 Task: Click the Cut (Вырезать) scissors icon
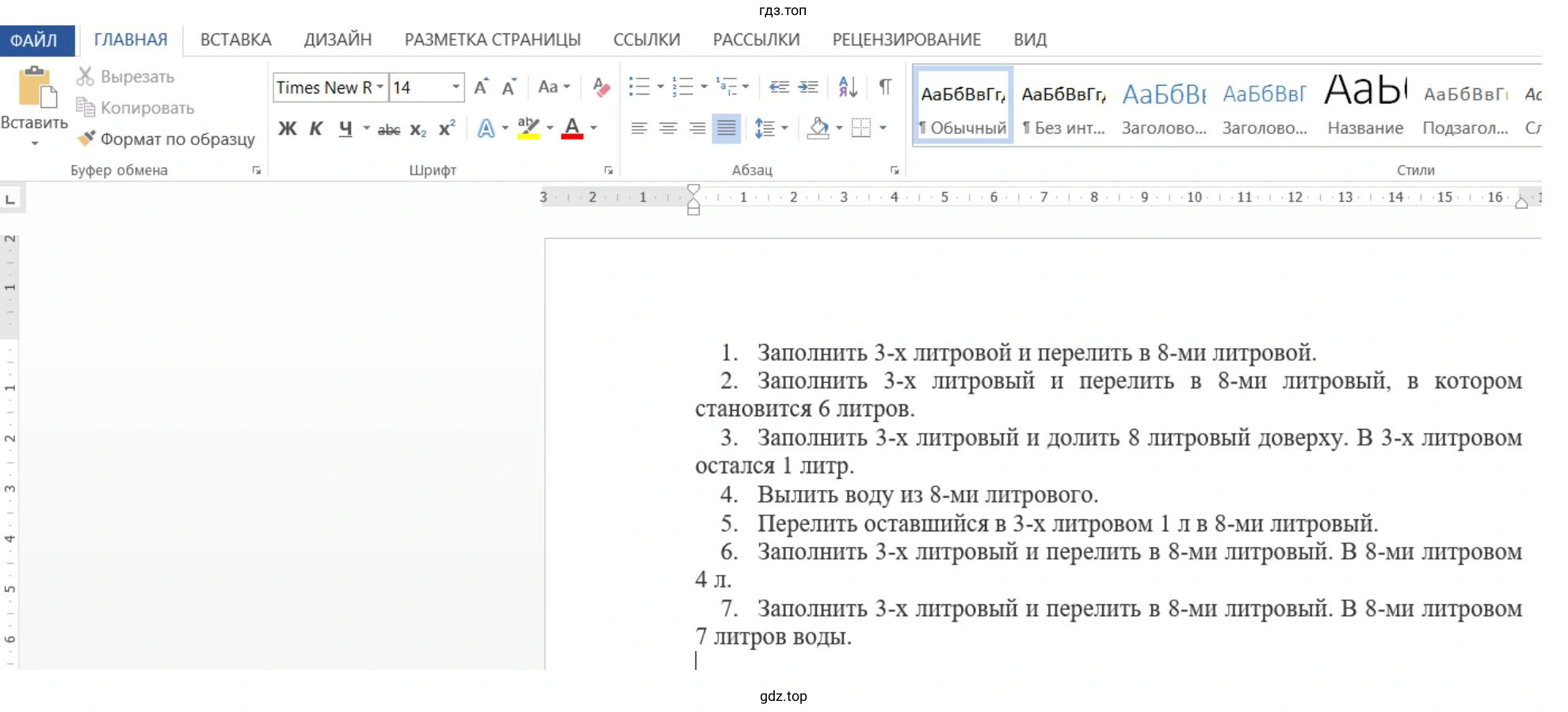coord(86,76)
